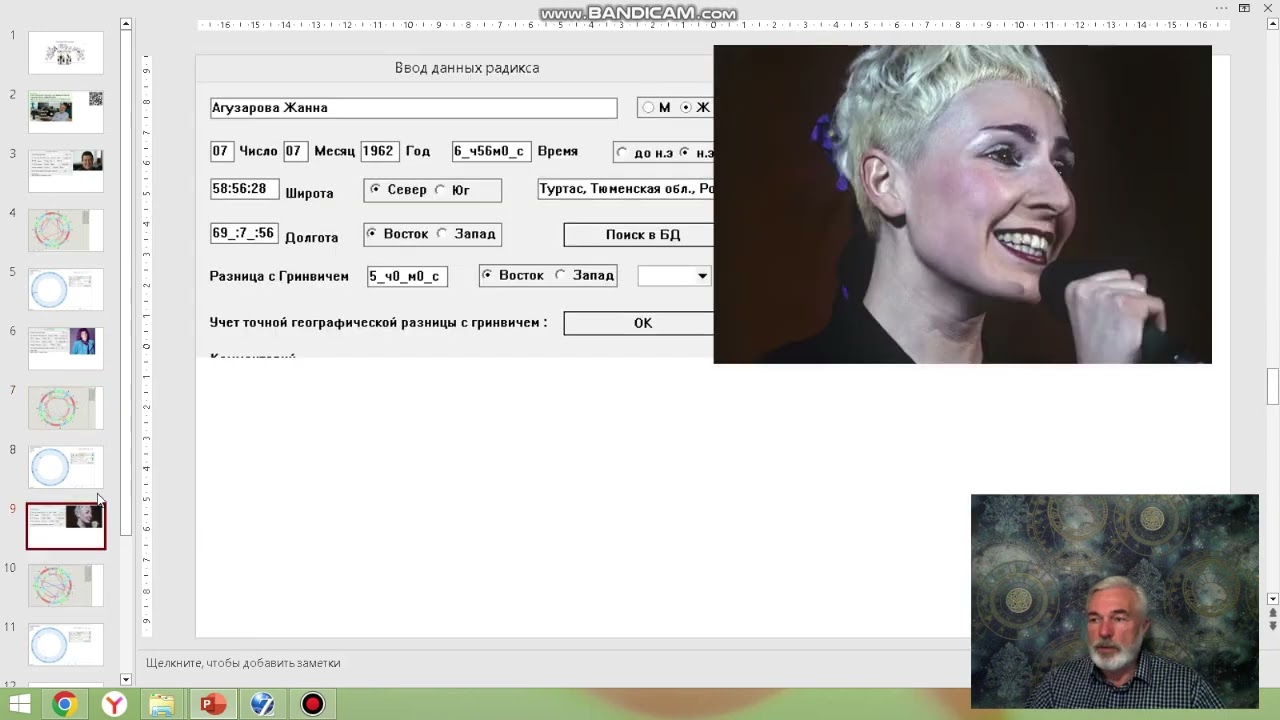Select slide 6 thumbnail
This screenshot has height=720, width=1280.
pos(66,348)
